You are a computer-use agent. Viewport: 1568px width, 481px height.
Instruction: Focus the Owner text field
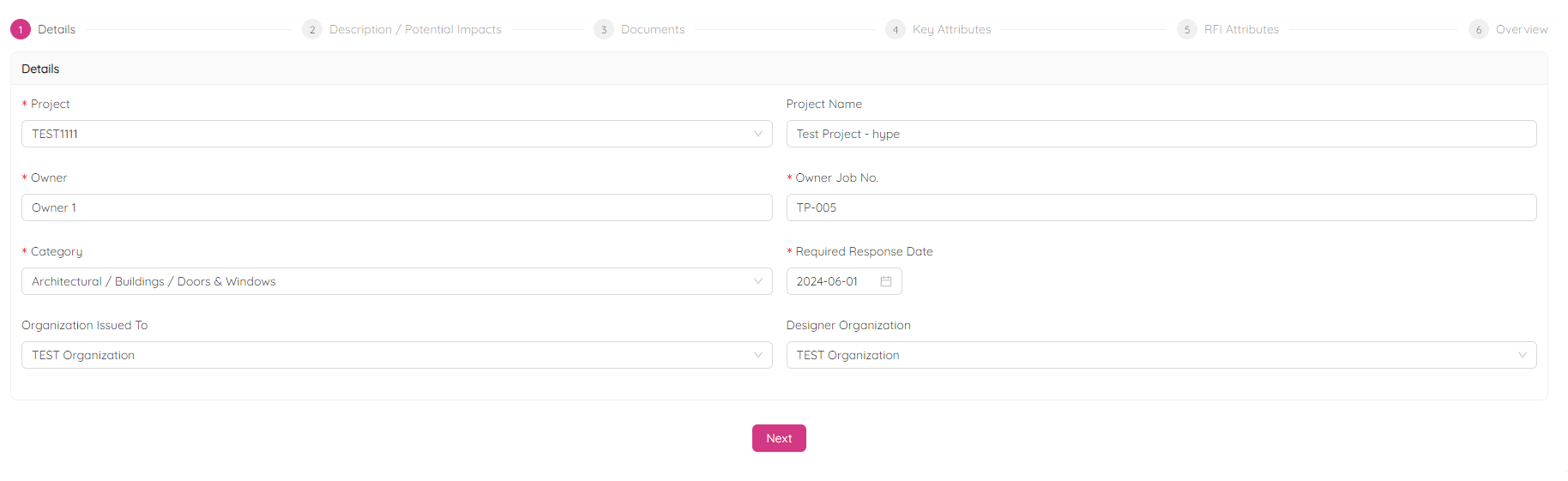click(396, 207)
